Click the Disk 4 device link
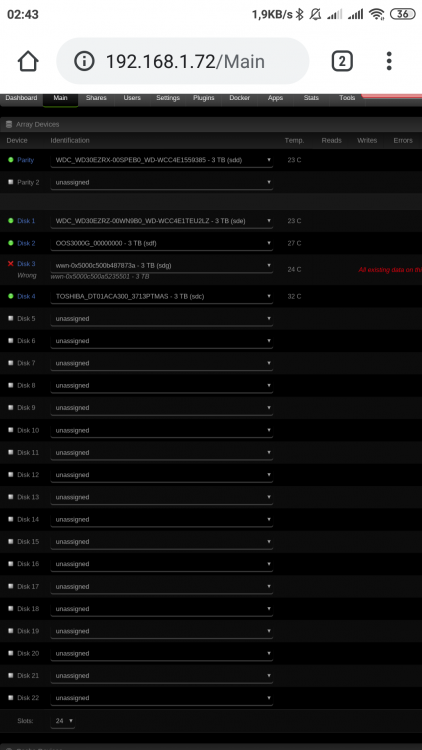The height and width of the screenshot is (750, 422). 26,296
